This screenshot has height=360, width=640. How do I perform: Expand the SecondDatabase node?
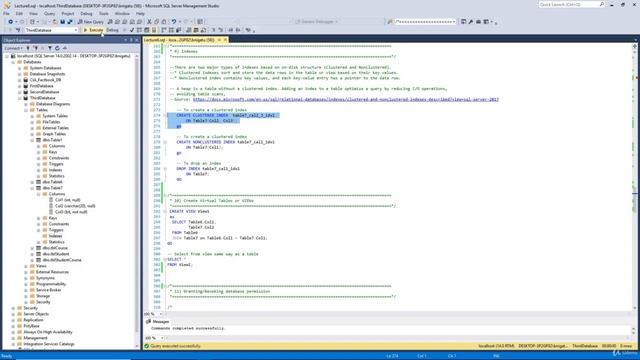pos(19,92)
